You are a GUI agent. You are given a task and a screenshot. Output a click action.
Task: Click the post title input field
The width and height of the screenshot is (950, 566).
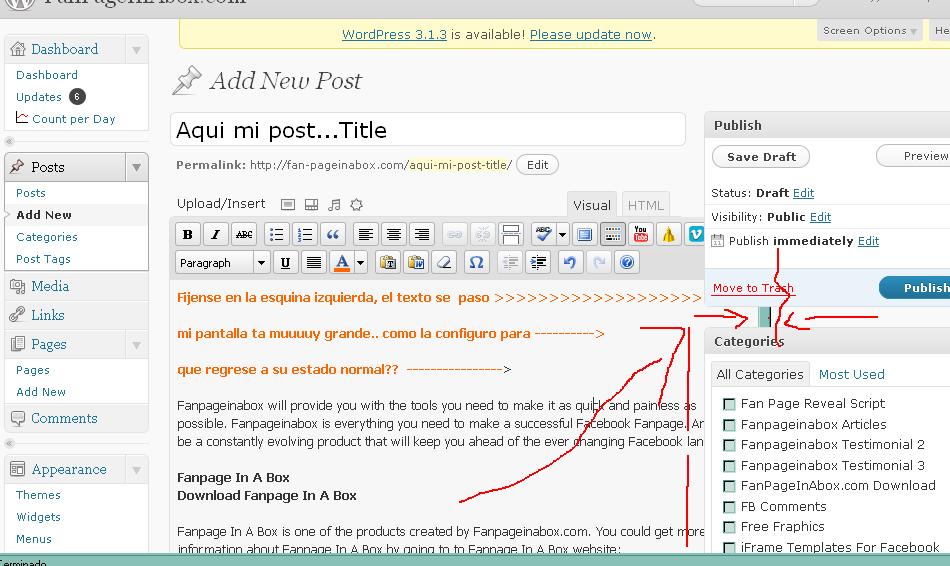pos(428,130)
